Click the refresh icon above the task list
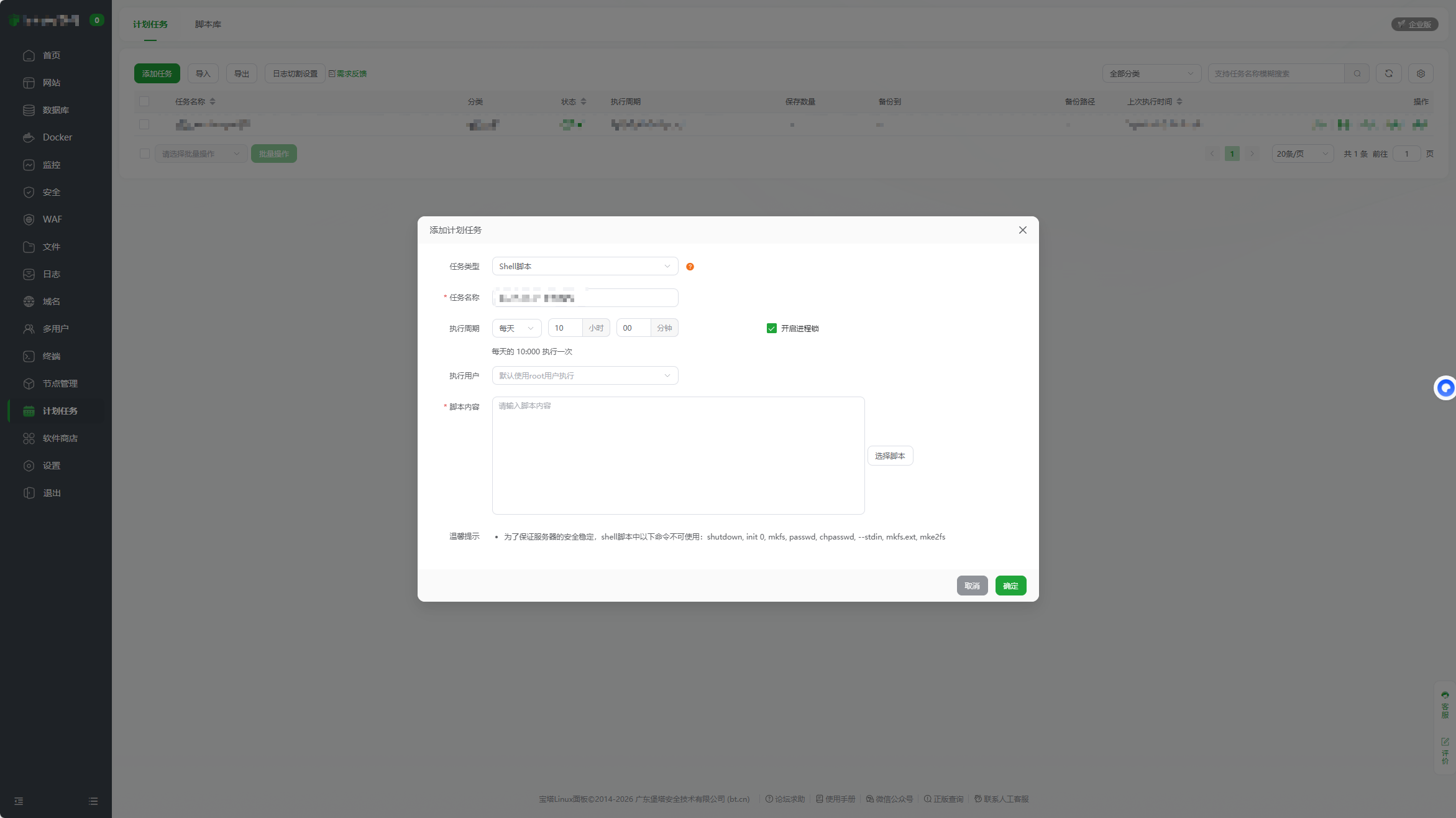 (x=1388, y=73)
